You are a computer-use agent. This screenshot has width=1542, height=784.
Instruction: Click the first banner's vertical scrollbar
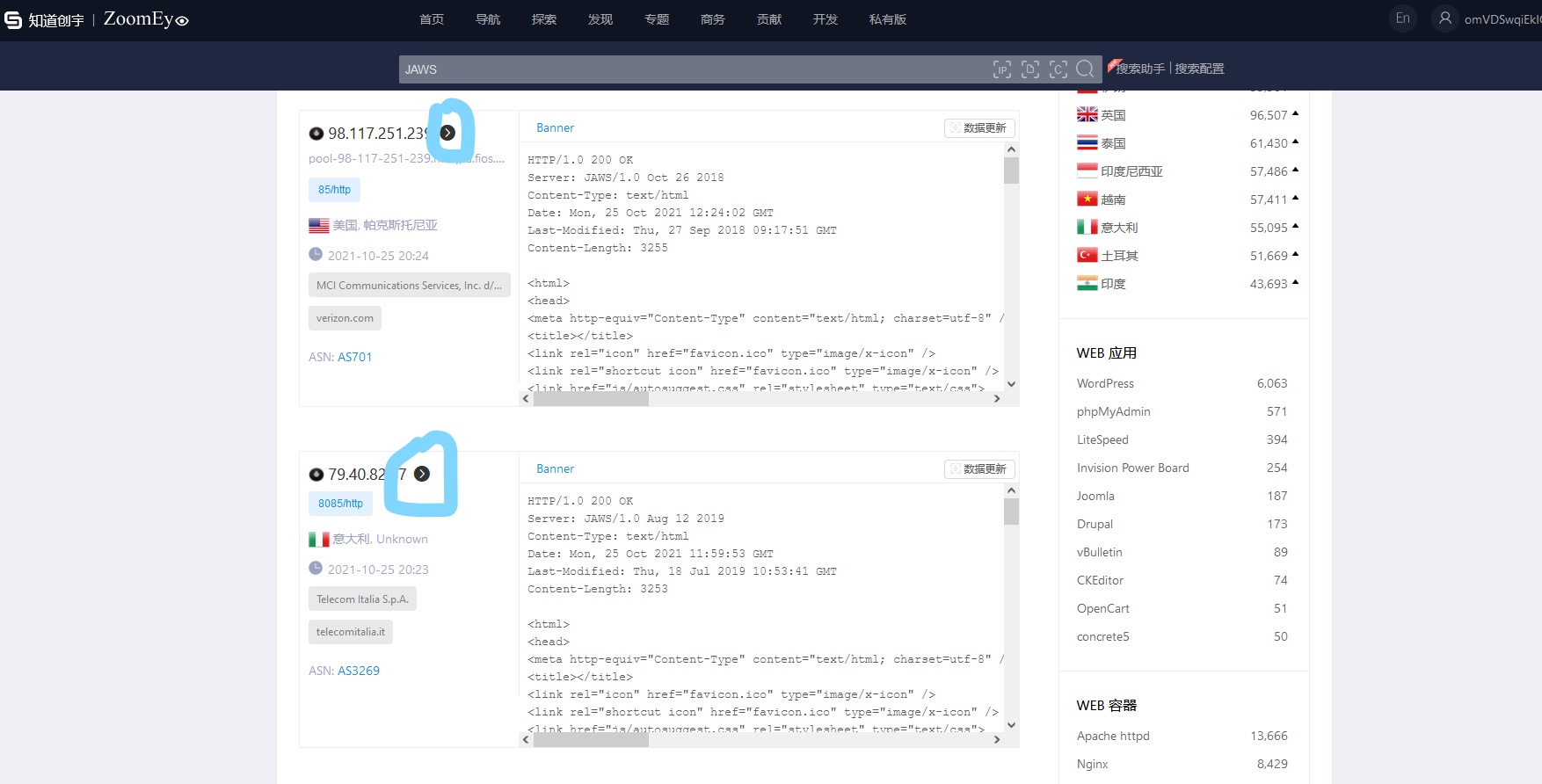click(x=1011, y=171)
